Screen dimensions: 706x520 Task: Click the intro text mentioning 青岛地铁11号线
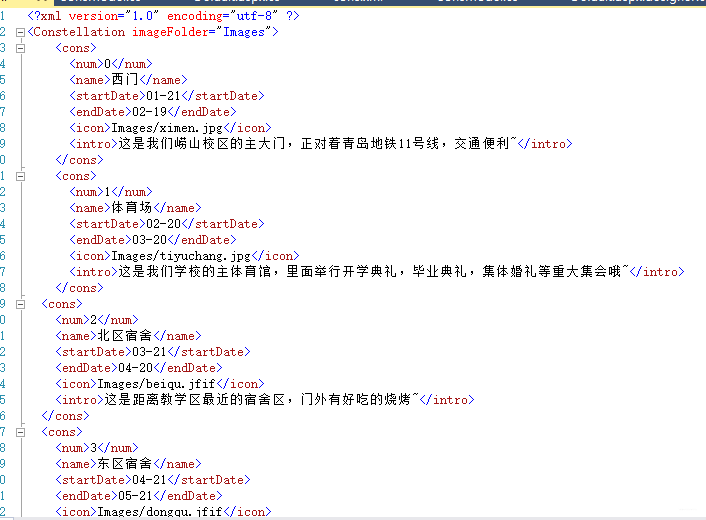(317, 144)
